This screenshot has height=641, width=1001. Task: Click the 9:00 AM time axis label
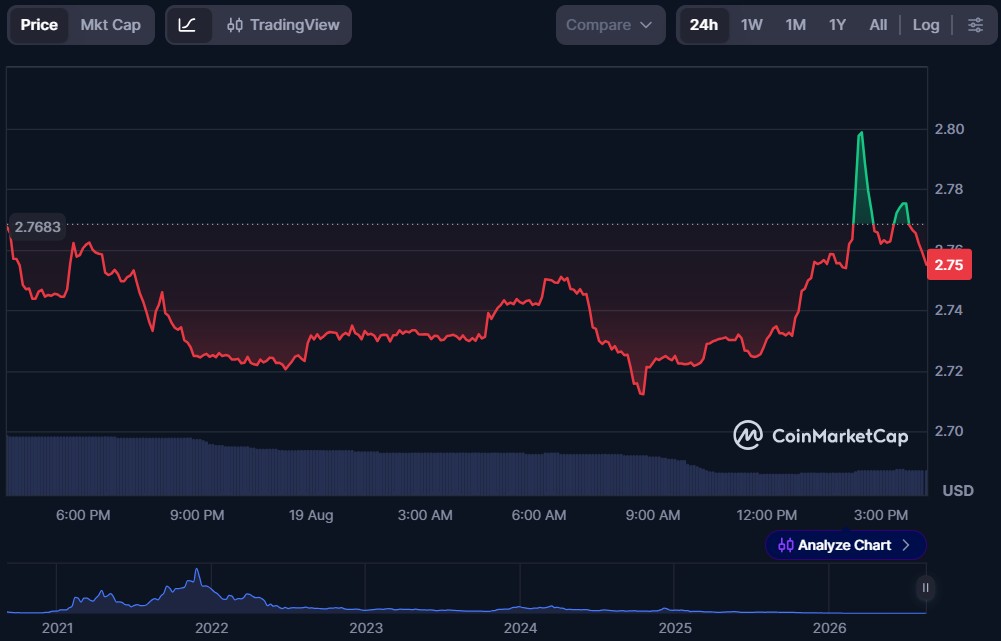pyautogui.click(x=652, y=515)
